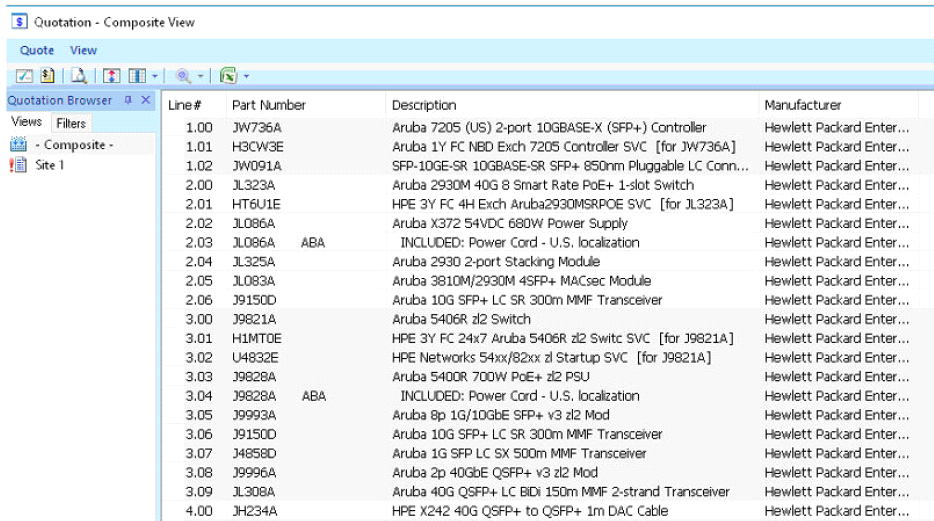
Task: Click the Composite view icon
Action: click(x=18, y=145)
